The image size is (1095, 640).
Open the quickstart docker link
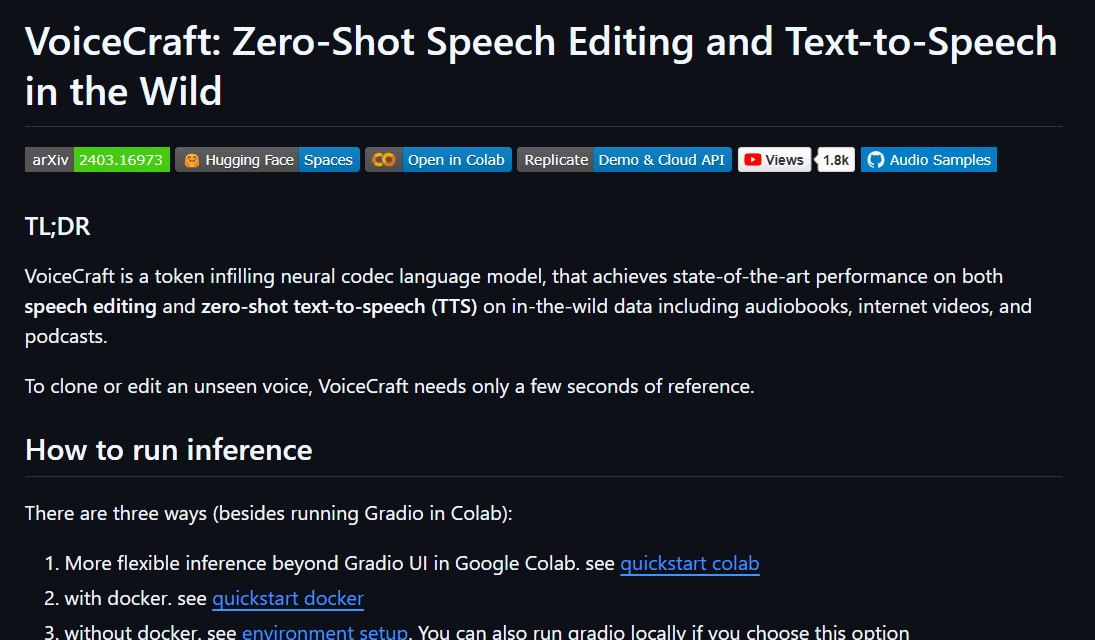pos(288,599)
